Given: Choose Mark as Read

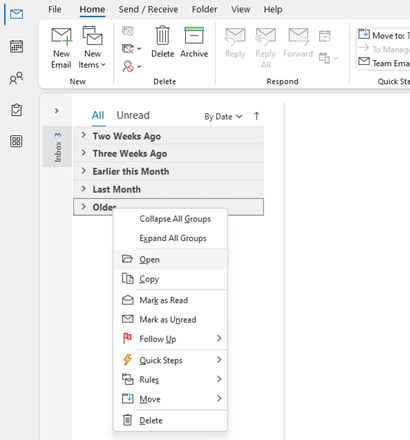Looking at the screenshot, I should pos(171,300).
